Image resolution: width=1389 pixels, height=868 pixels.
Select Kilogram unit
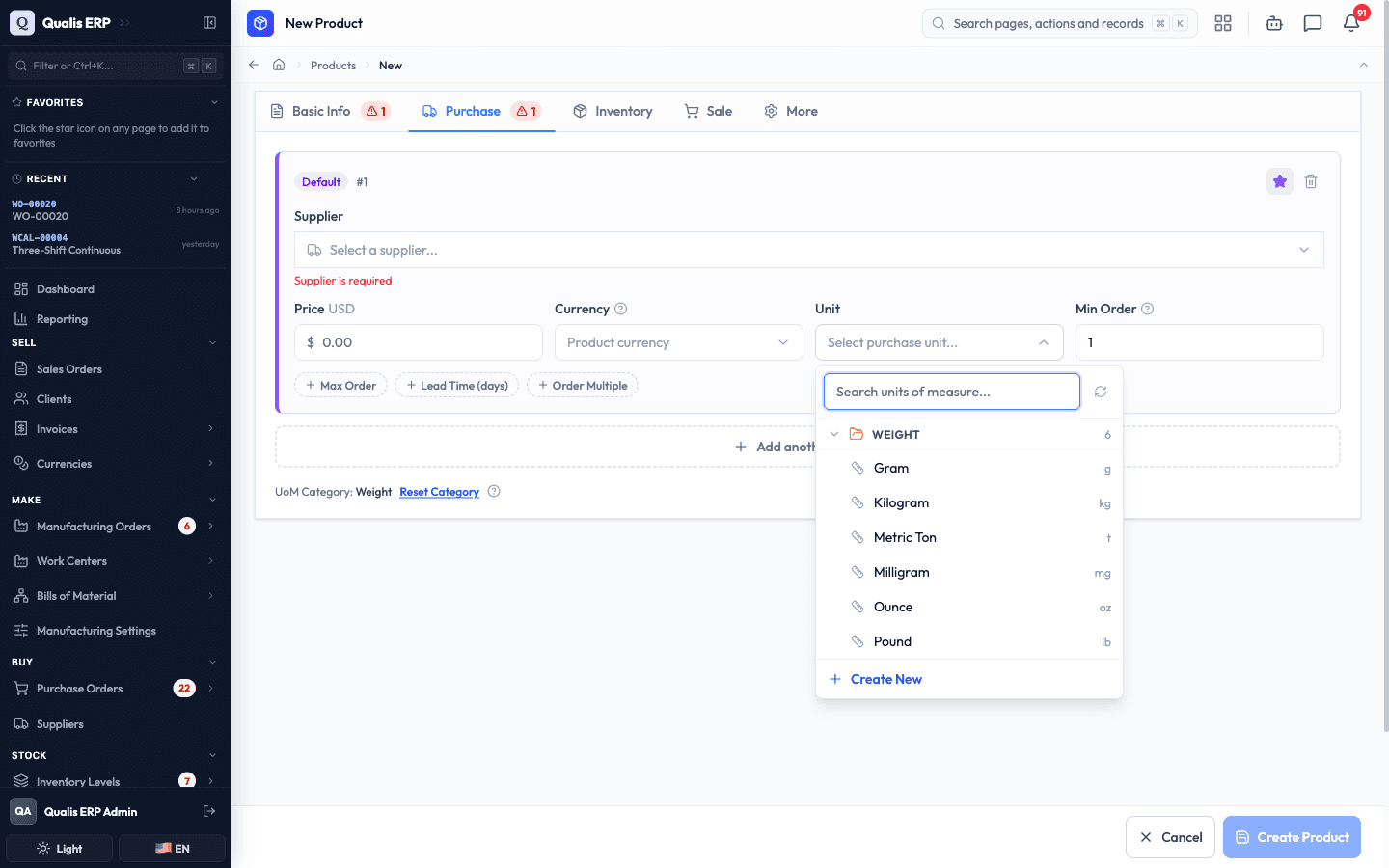pyautogui.click(x=969, y=502)
